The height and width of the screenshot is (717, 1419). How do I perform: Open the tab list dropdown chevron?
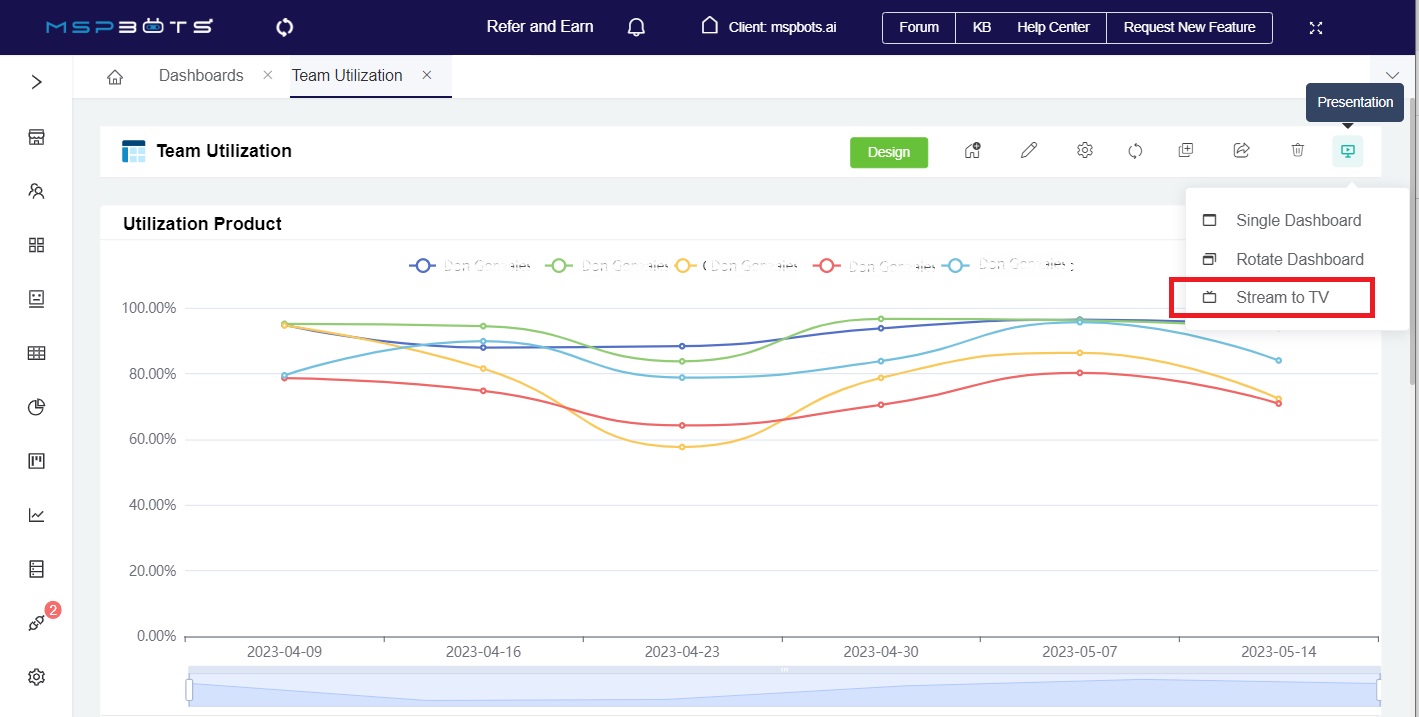1392,76
